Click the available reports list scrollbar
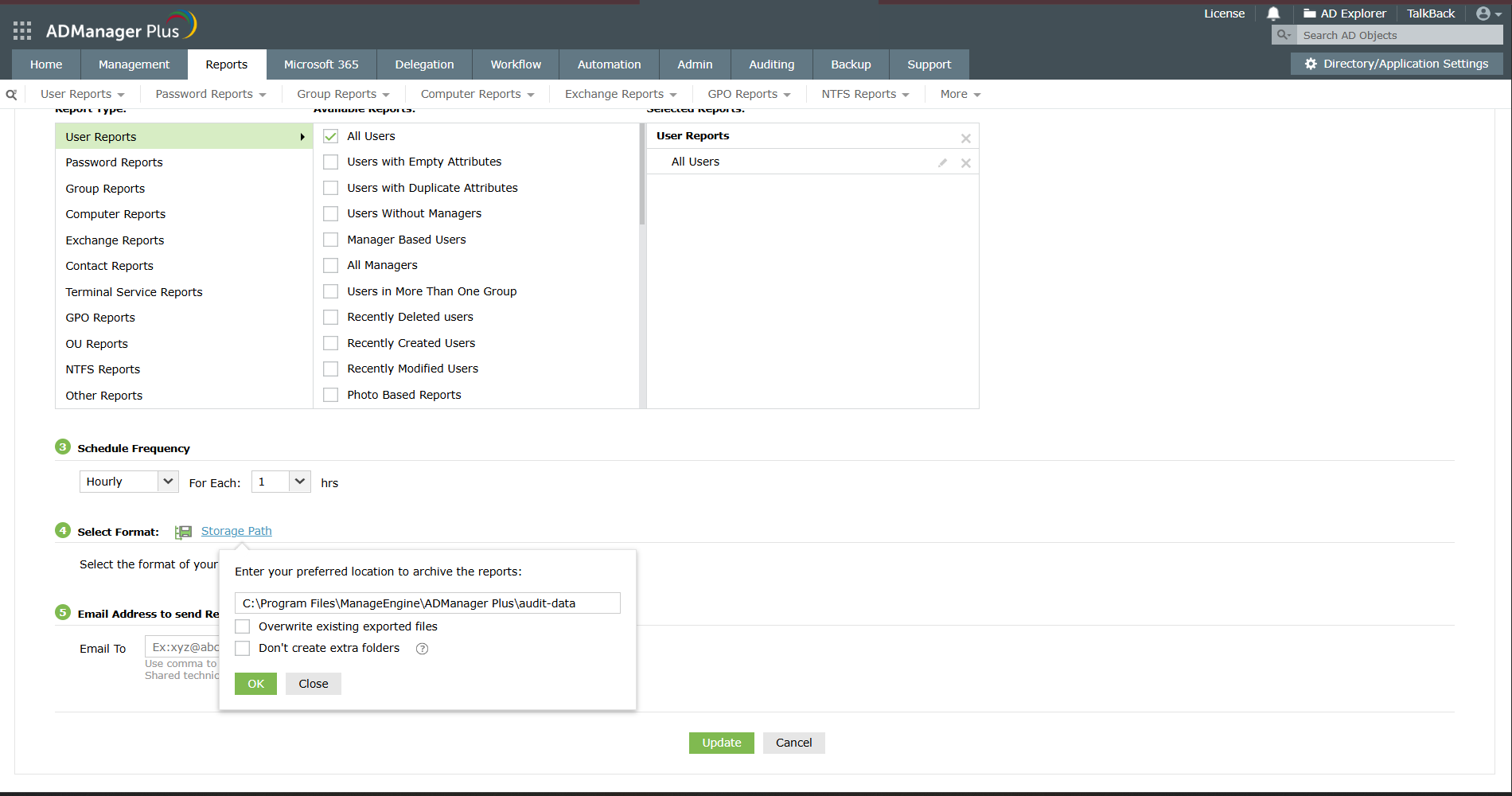The width and height of the screenshot is (1512, 796). [x=642, y=174]
